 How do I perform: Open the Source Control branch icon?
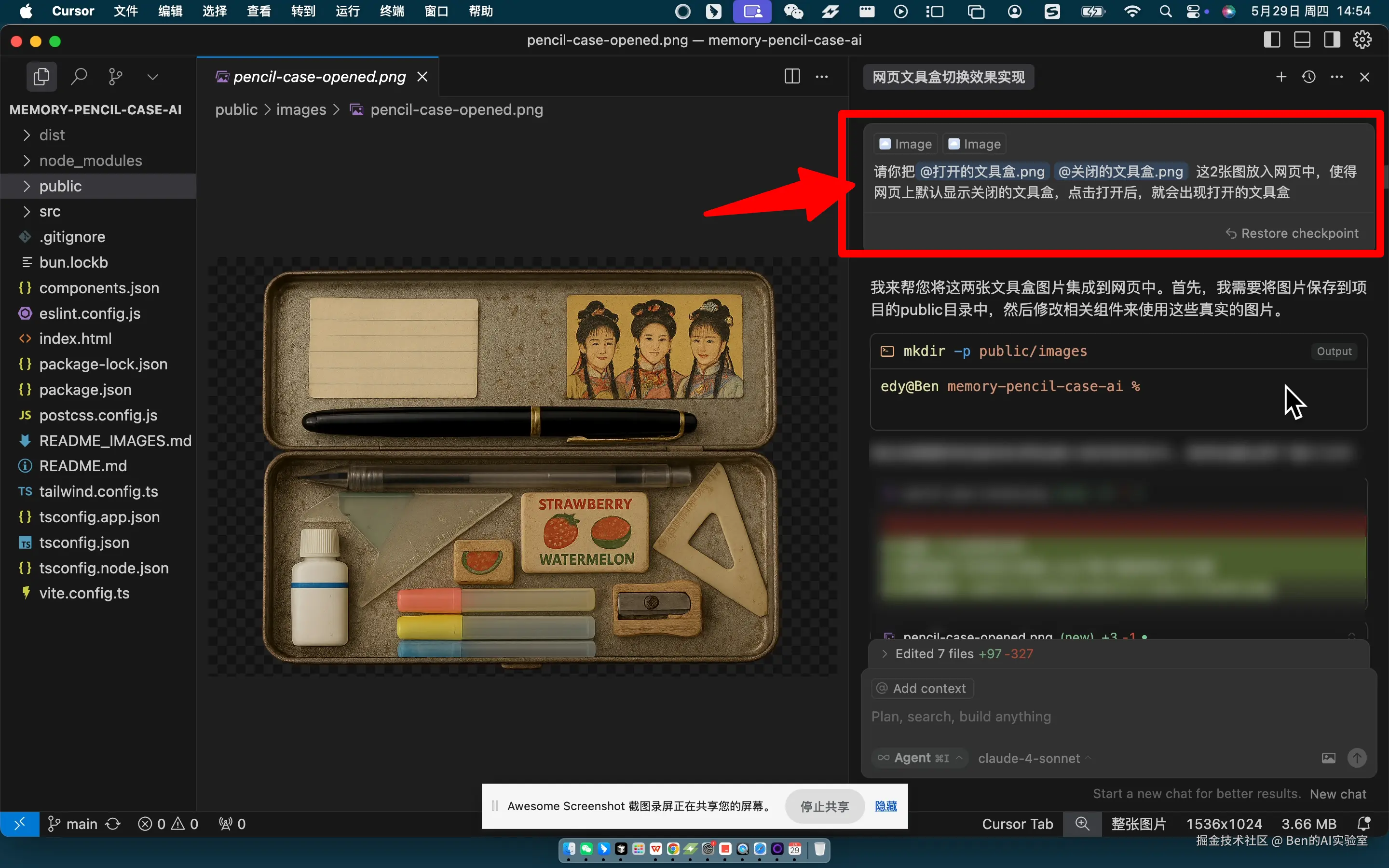115,76
